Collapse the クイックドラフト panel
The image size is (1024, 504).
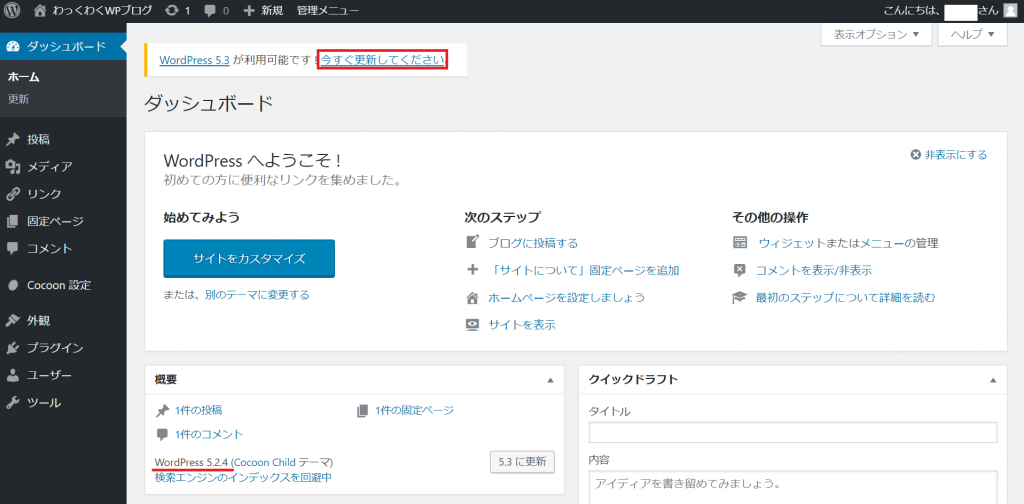click(x=992, y=380)
